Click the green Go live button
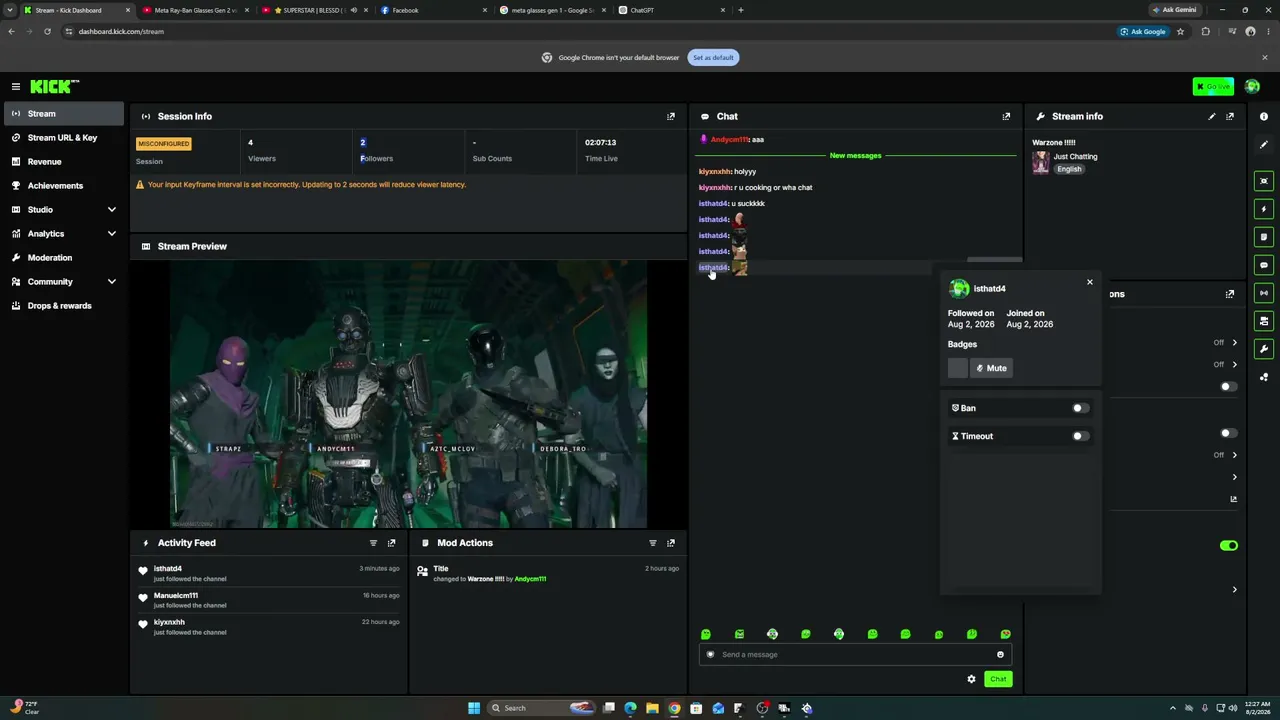This screenshot has height=720, width=1280. (x=1213, y=87)
